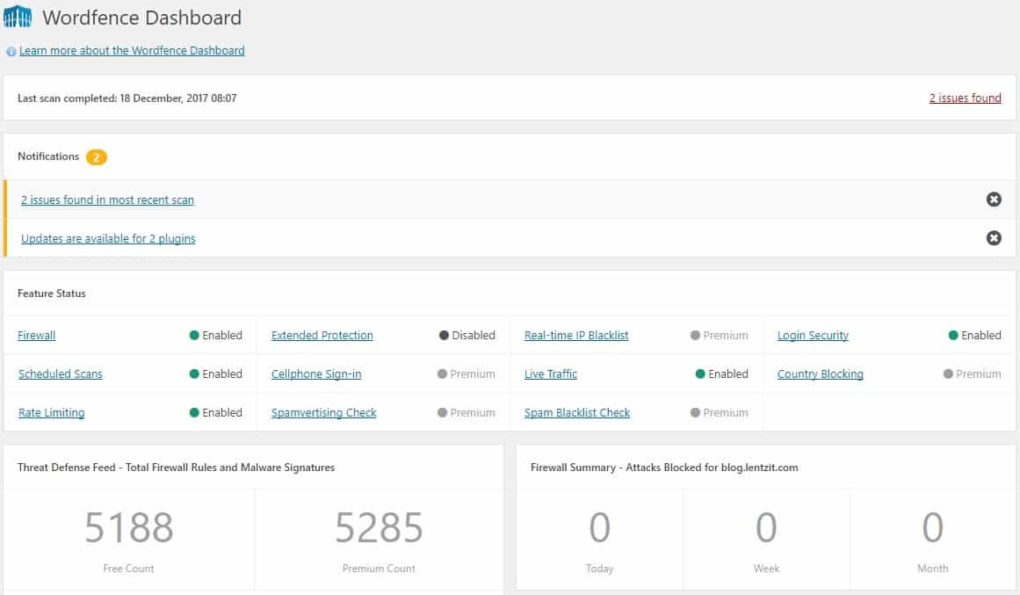Viewport: 1020px width, 595px height.
Task: Open the Cellphone Sign-in feature
Action: [316, 374]
